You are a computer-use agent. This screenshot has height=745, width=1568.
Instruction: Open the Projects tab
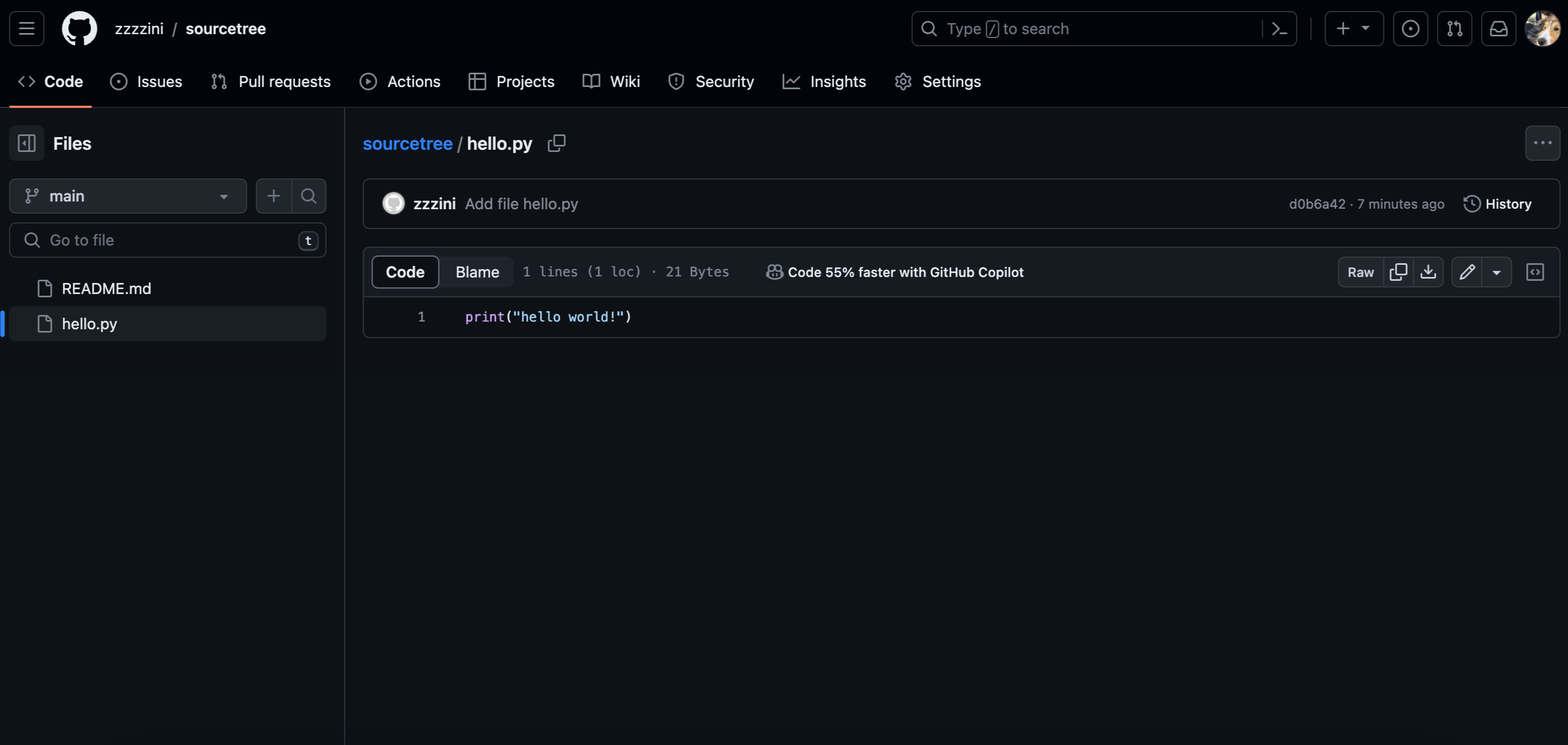511,81
